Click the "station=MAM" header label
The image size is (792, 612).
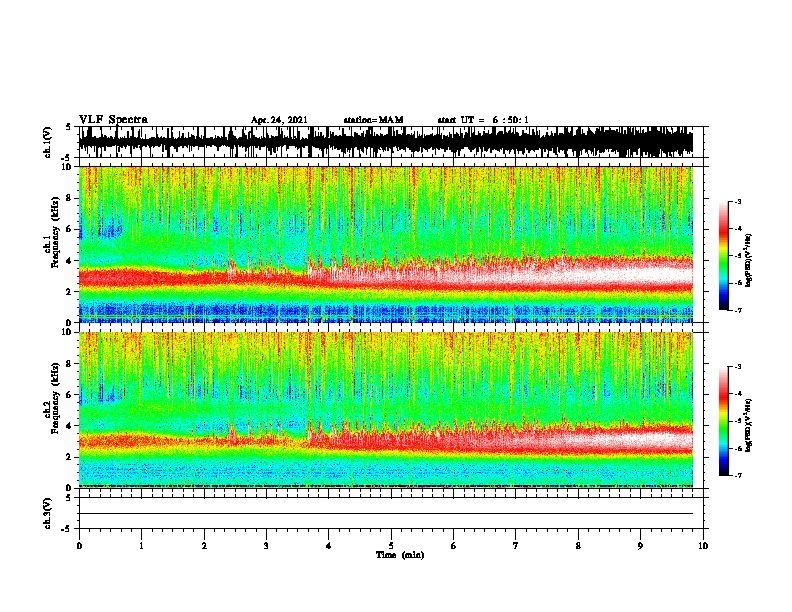[373, 120]
